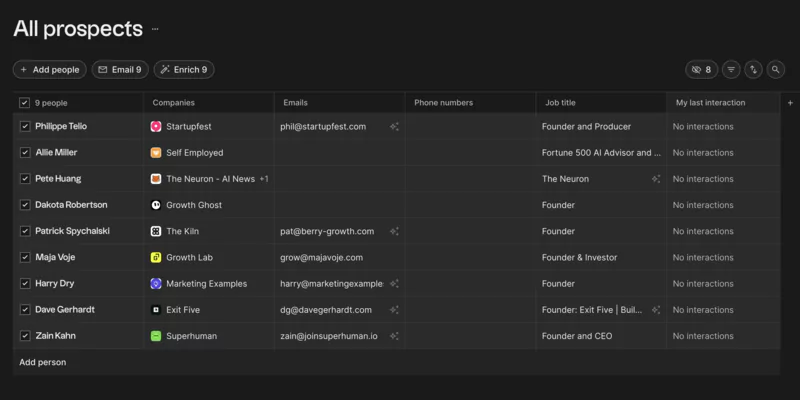Open the filter icon in the toolbar
Screen dimensions: 800x400
(x=731, y=69)
